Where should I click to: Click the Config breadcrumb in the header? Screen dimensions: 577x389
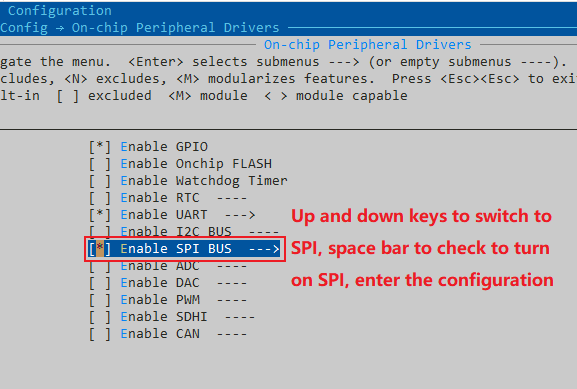pyautogui.click(x=24, y=28)
